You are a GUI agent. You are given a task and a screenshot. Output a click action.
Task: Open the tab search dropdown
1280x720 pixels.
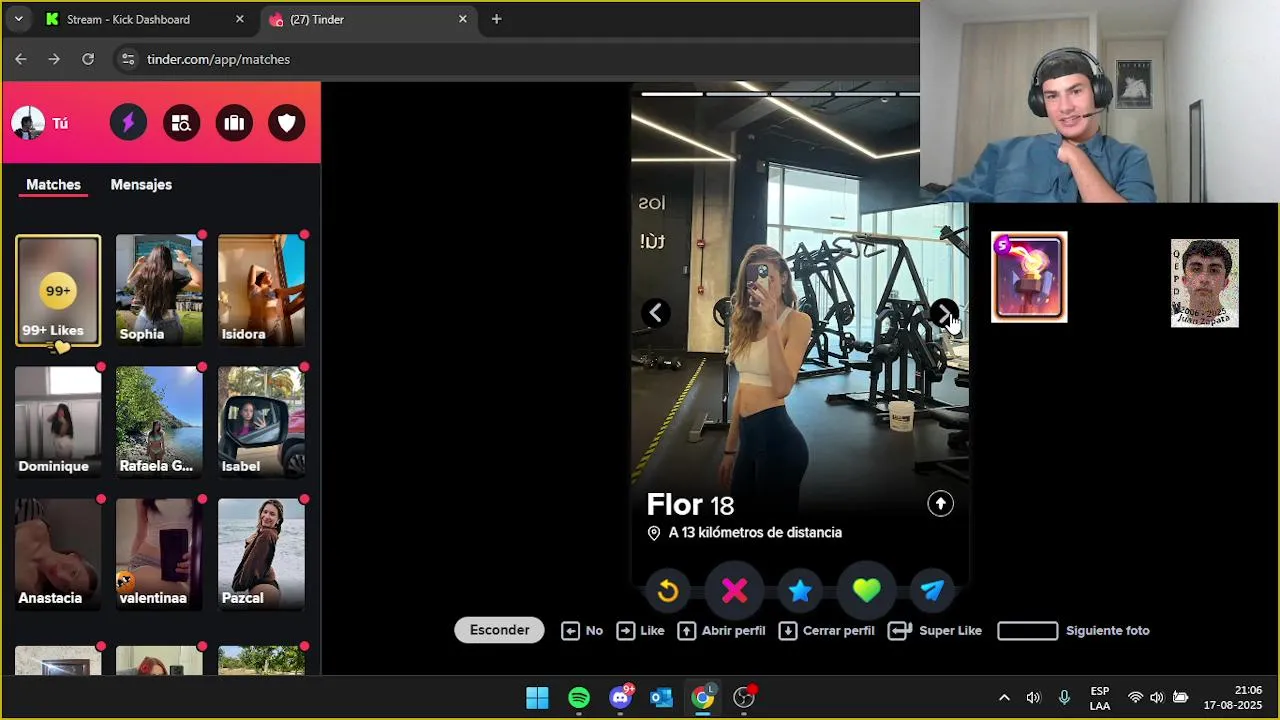point(18,19)
